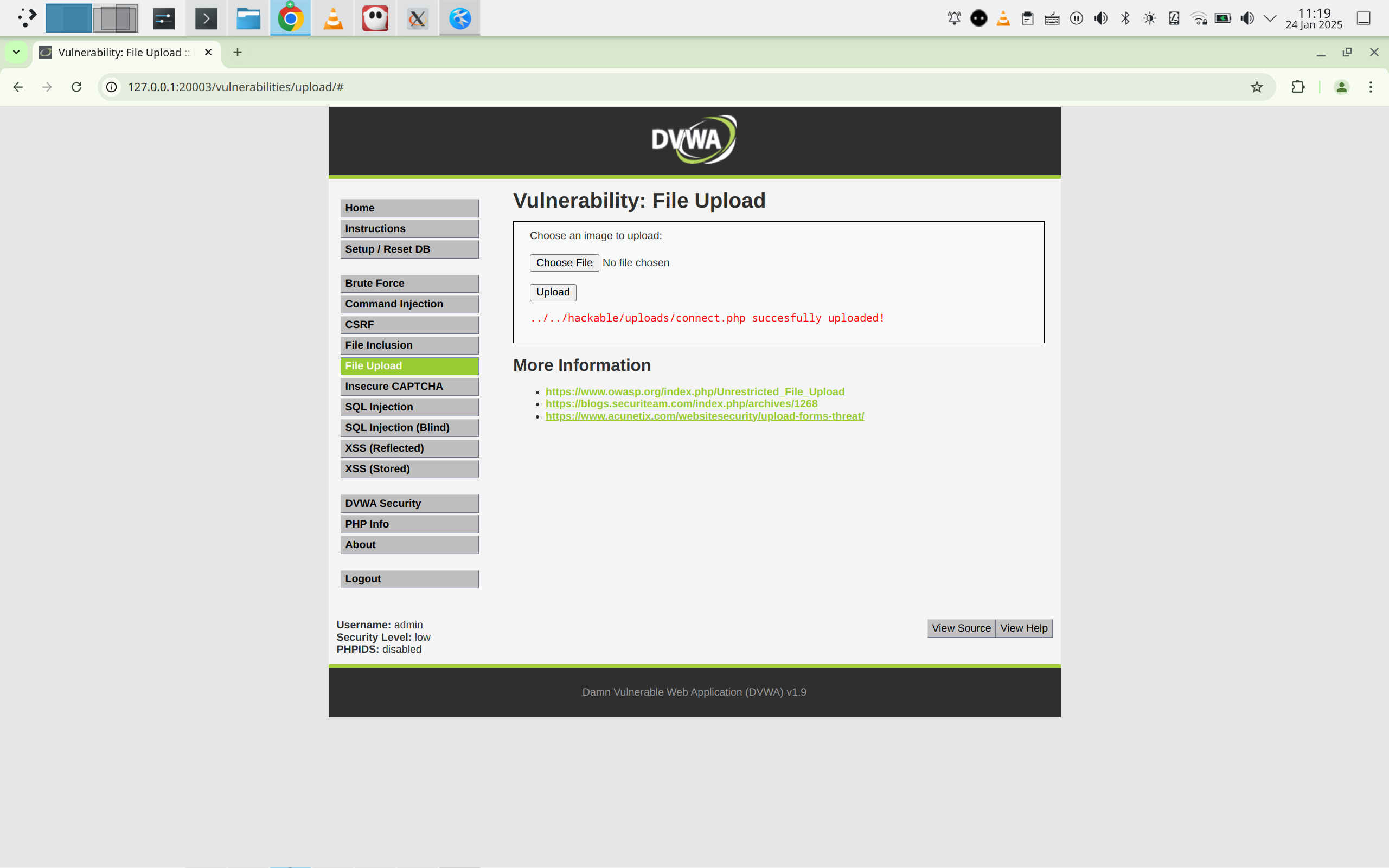Reload the page with the refresh icon

tap(76, 87)
